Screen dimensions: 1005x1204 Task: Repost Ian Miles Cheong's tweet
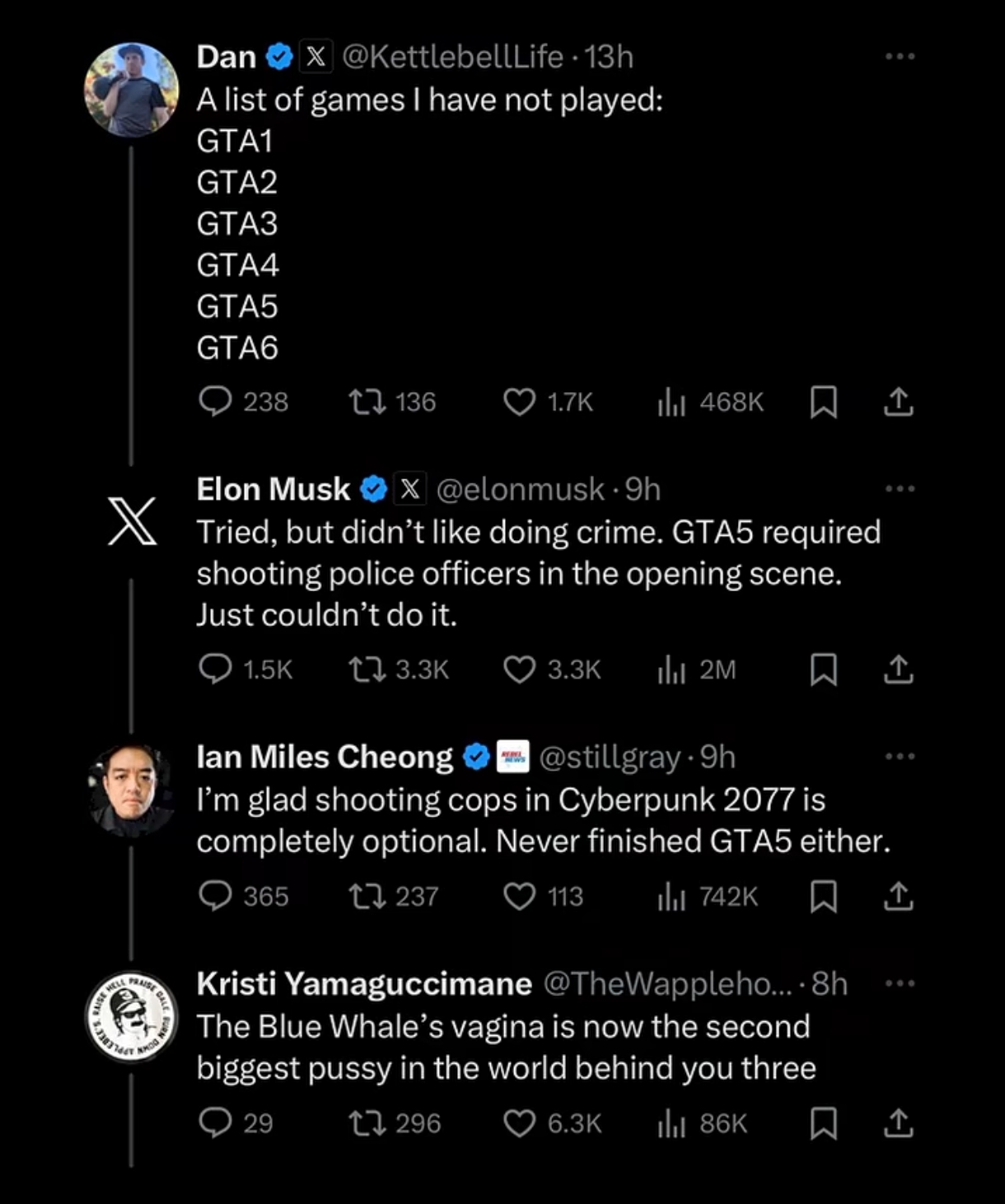click(x=367, y=896)
